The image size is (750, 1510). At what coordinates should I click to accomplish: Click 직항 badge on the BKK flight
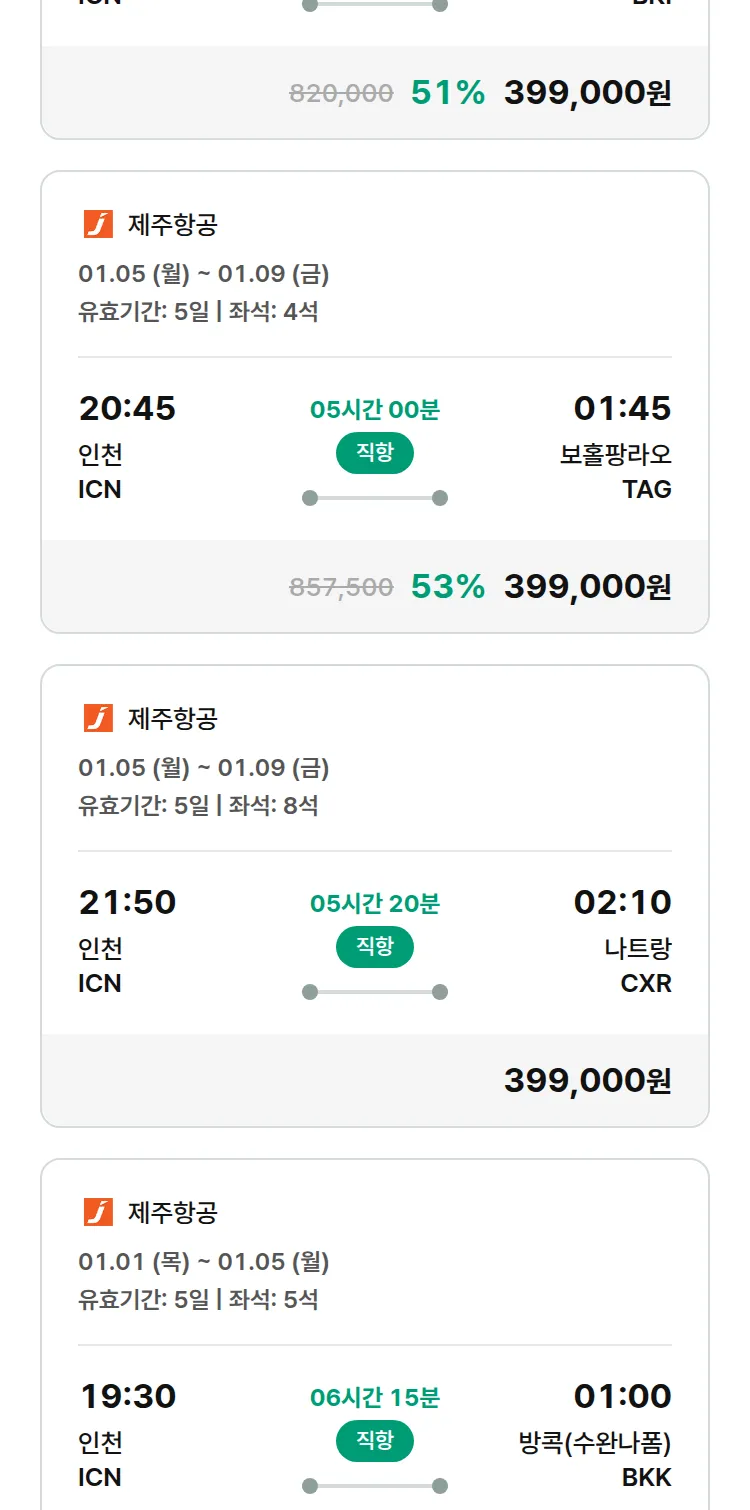pos(375,1441)
